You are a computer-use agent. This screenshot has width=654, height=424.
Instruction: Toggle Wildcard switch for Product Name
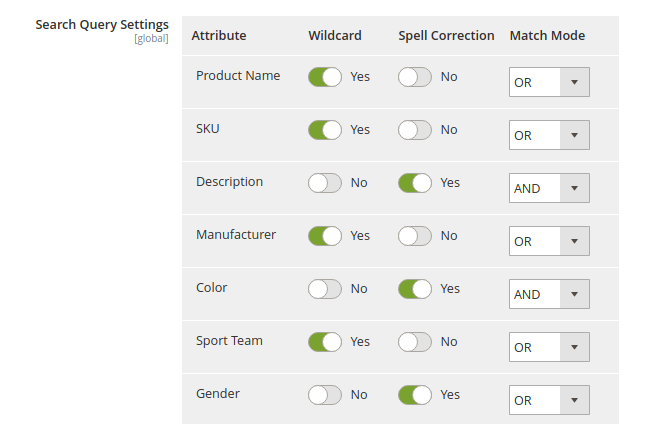(x=325, y=77)
